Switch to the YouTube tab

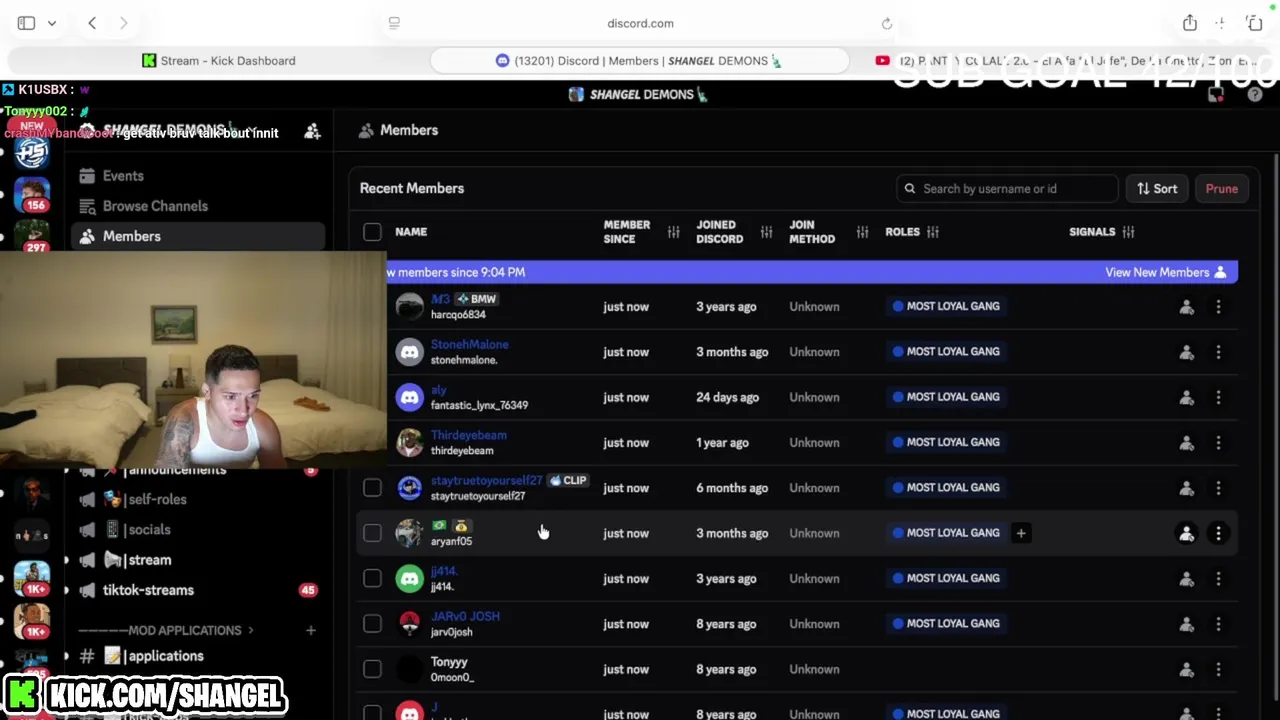point(1063,60)
